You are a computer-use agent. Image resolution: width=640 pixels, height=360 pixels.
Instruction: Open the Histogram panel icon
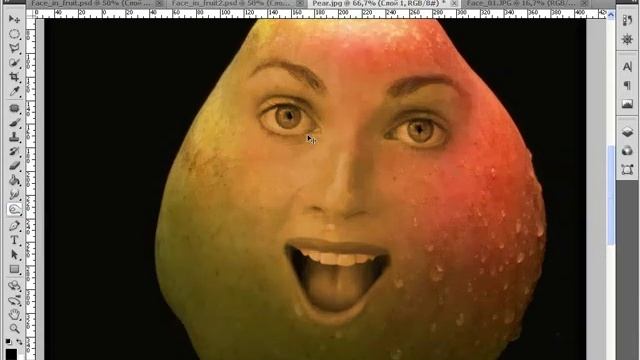pos(627,104)
